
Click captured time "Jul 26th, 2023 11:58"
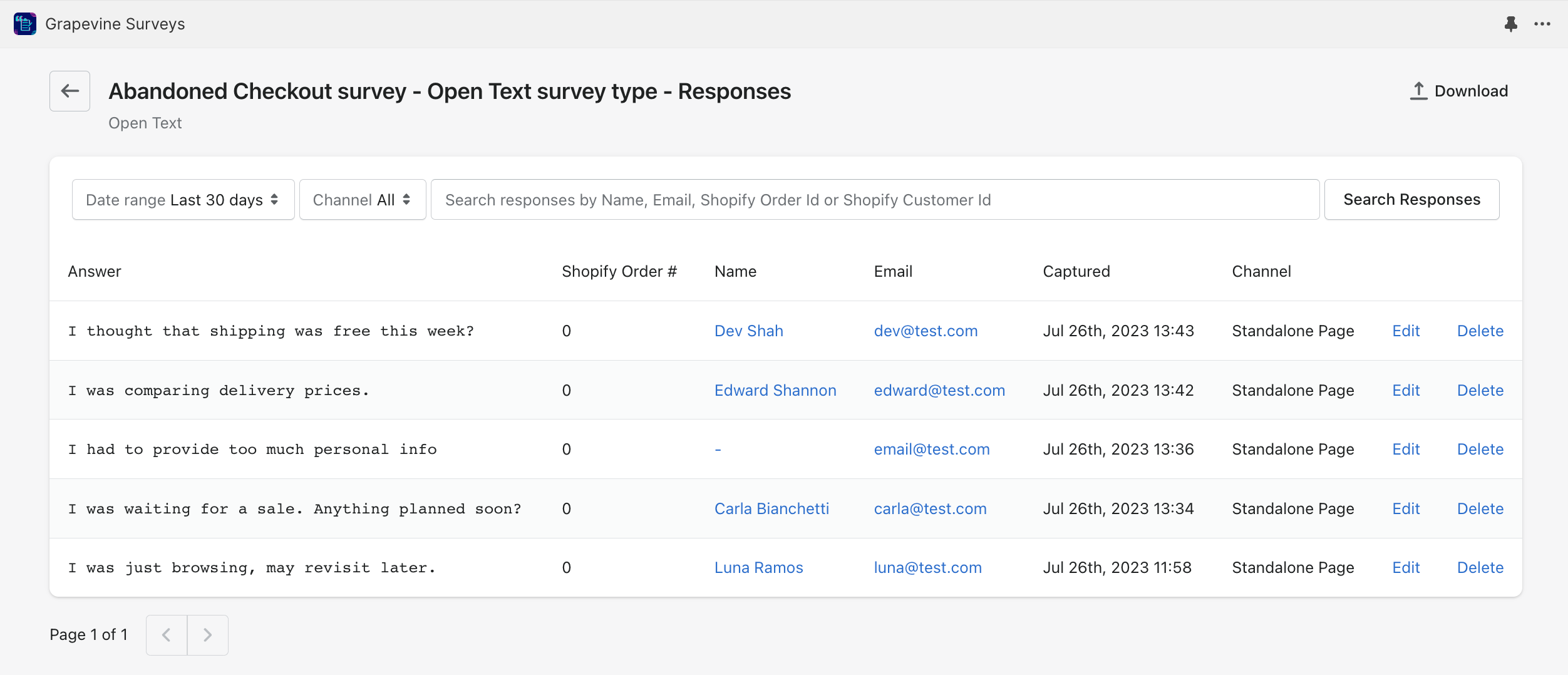[x=1117, y=567]
